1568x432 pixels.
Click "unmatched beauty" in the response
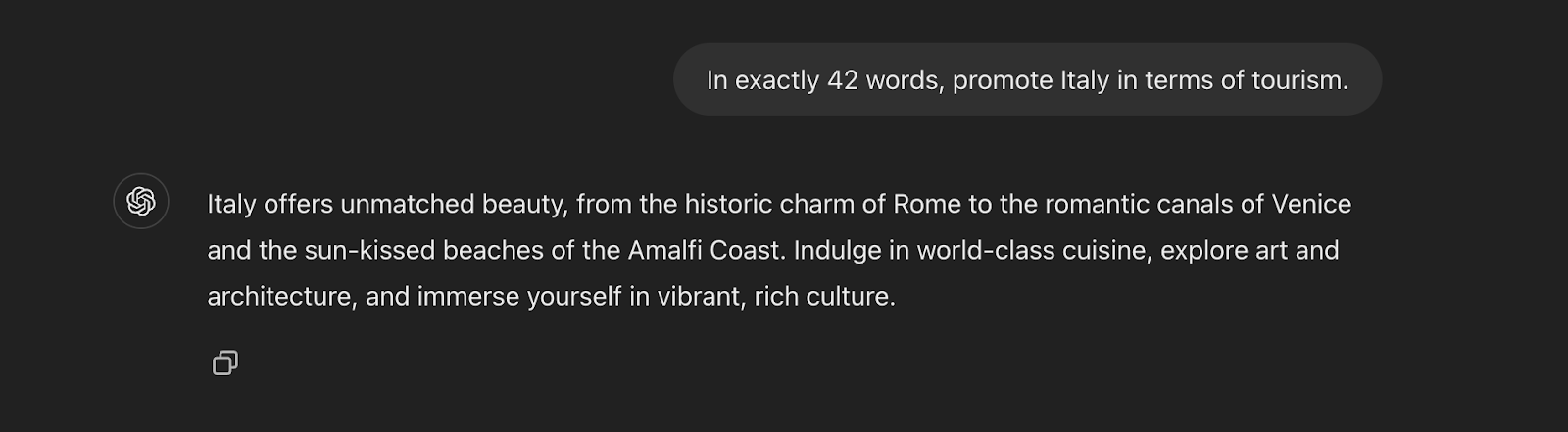[454, 204]
